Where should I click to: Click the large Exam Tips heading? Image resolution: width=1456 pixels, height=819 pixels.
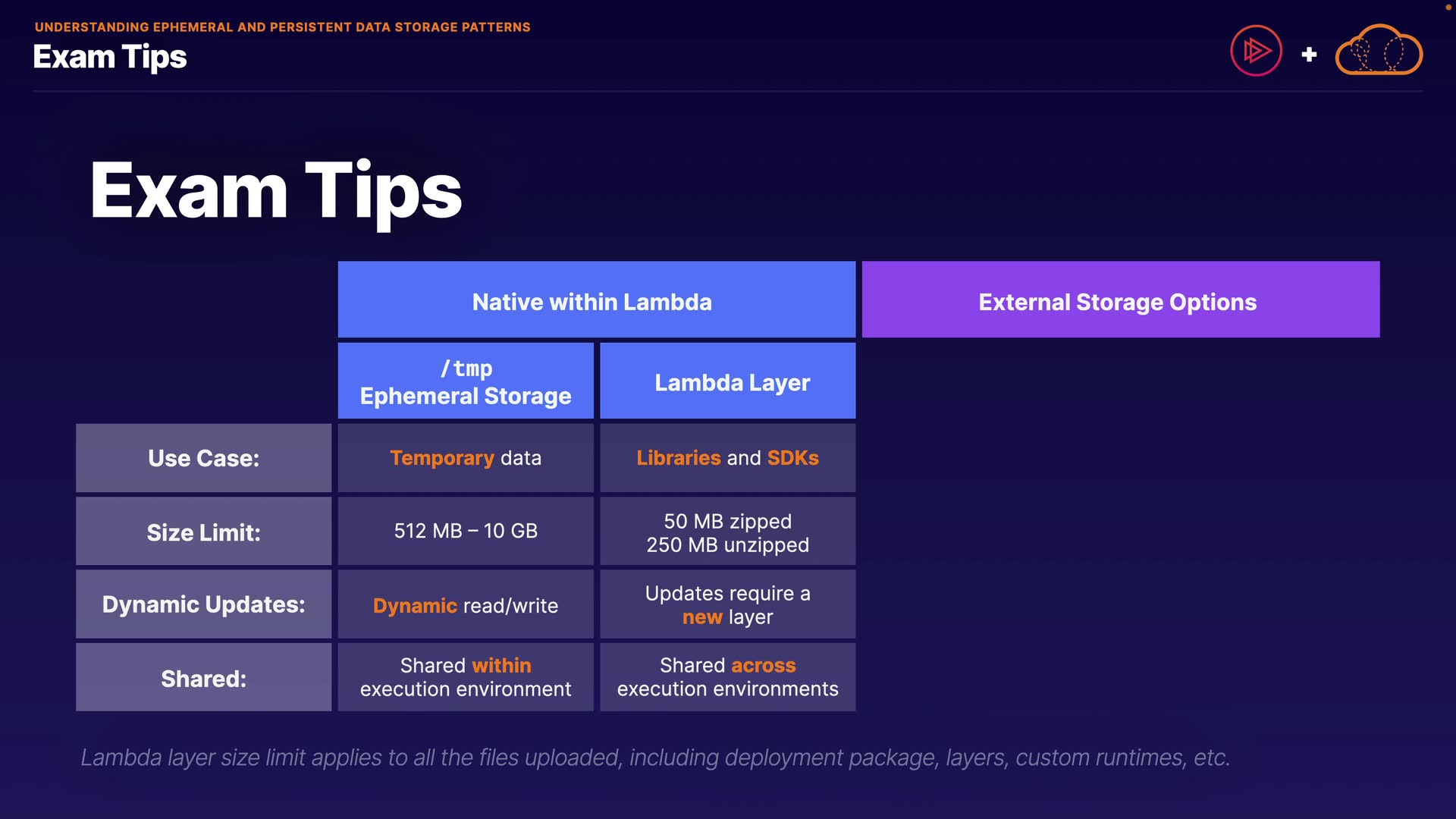(276, 191)
